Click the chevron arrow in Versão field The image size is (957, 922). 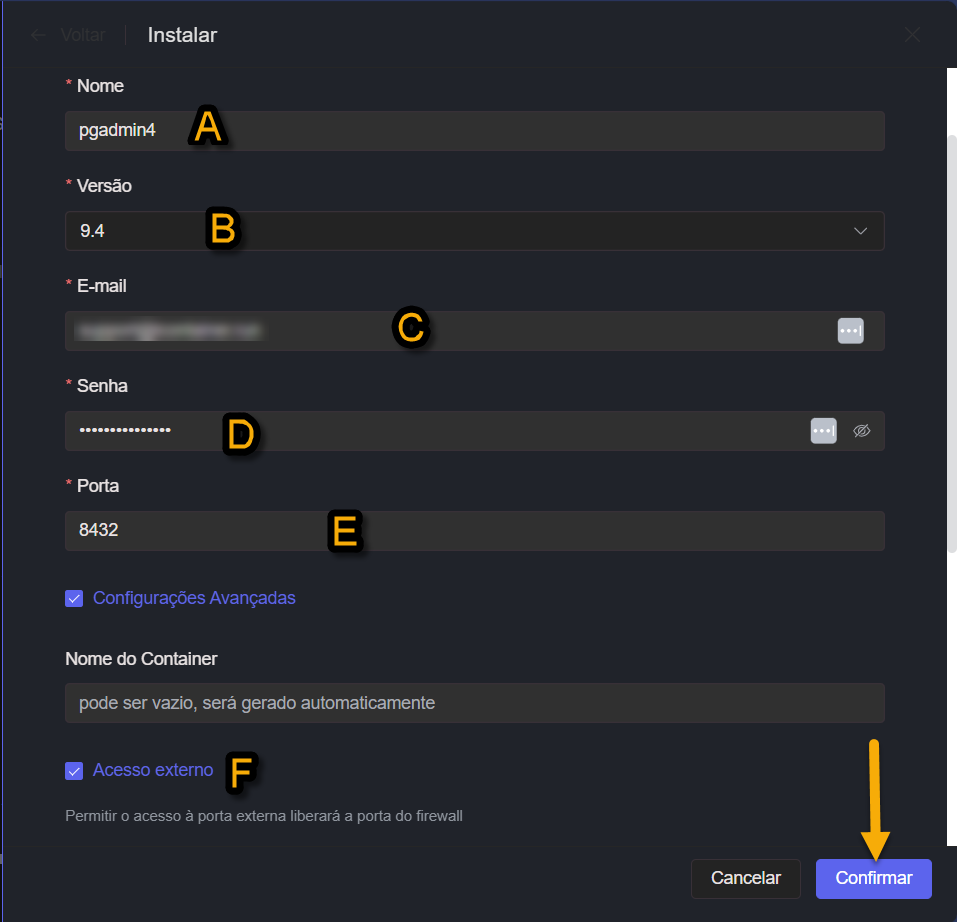click(861, 231)
